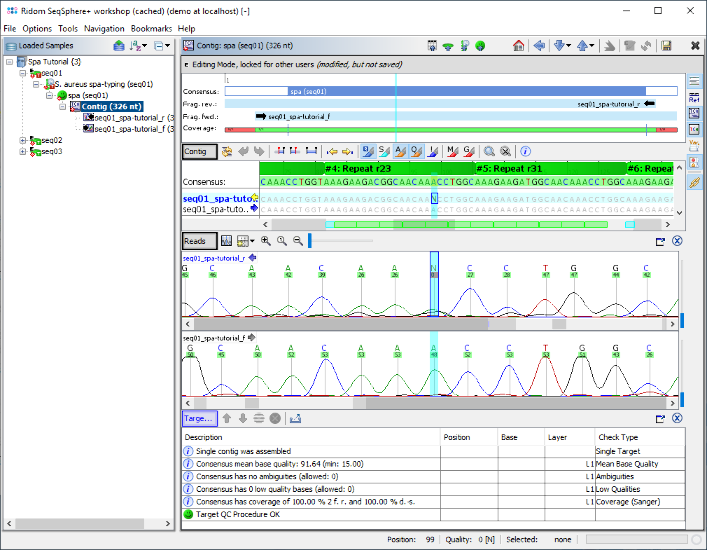This screenshot has height=550, width=707.
Task: Open the Bookmarks menu
Action: click(x=151, y=28)
